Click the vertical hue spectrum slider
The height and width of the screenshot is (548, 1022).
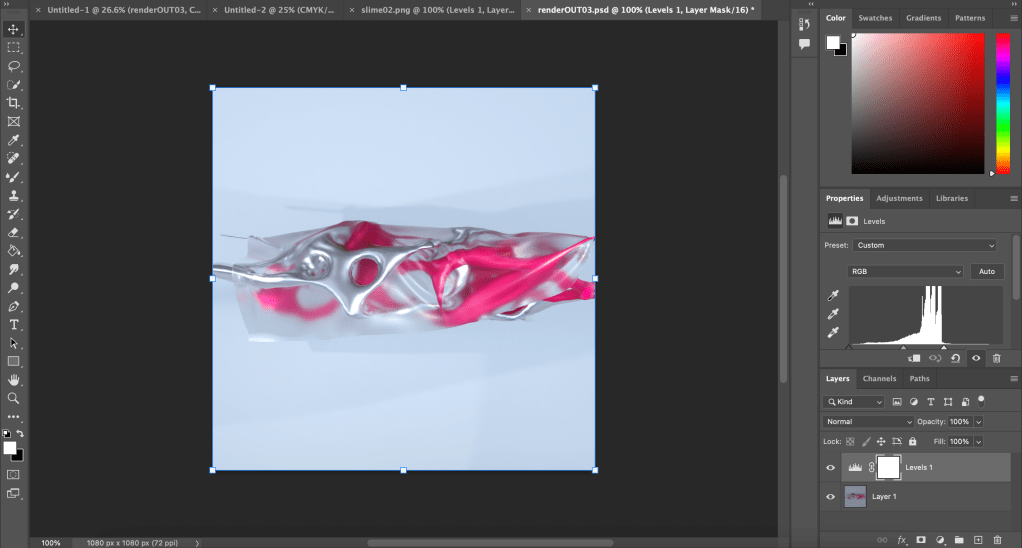(1002, 103)
